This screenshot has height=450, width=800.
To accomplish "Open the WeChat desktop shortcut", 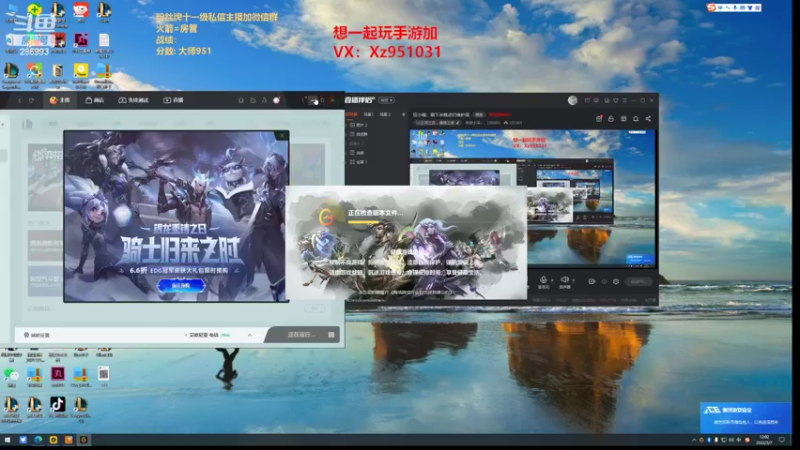I will 11,378.
